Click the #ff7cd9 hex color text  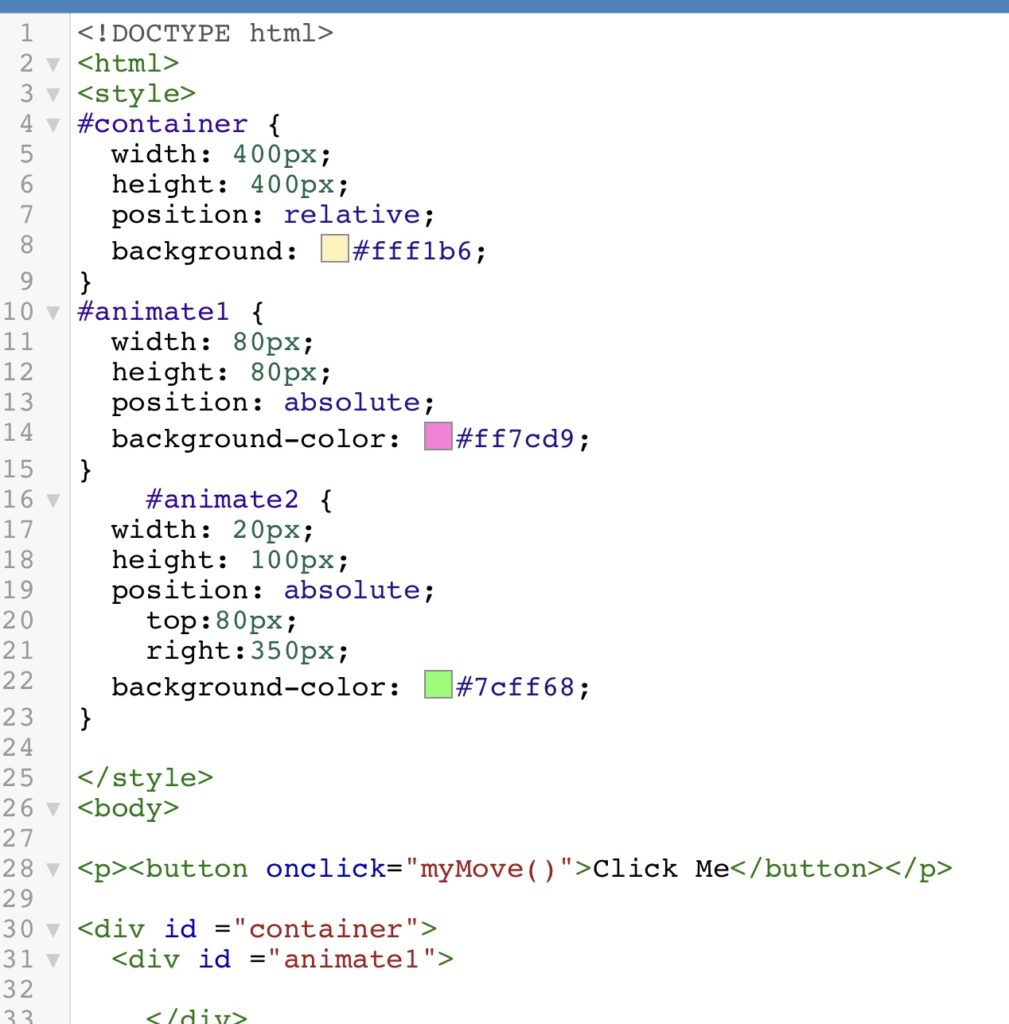click(515, 439)
